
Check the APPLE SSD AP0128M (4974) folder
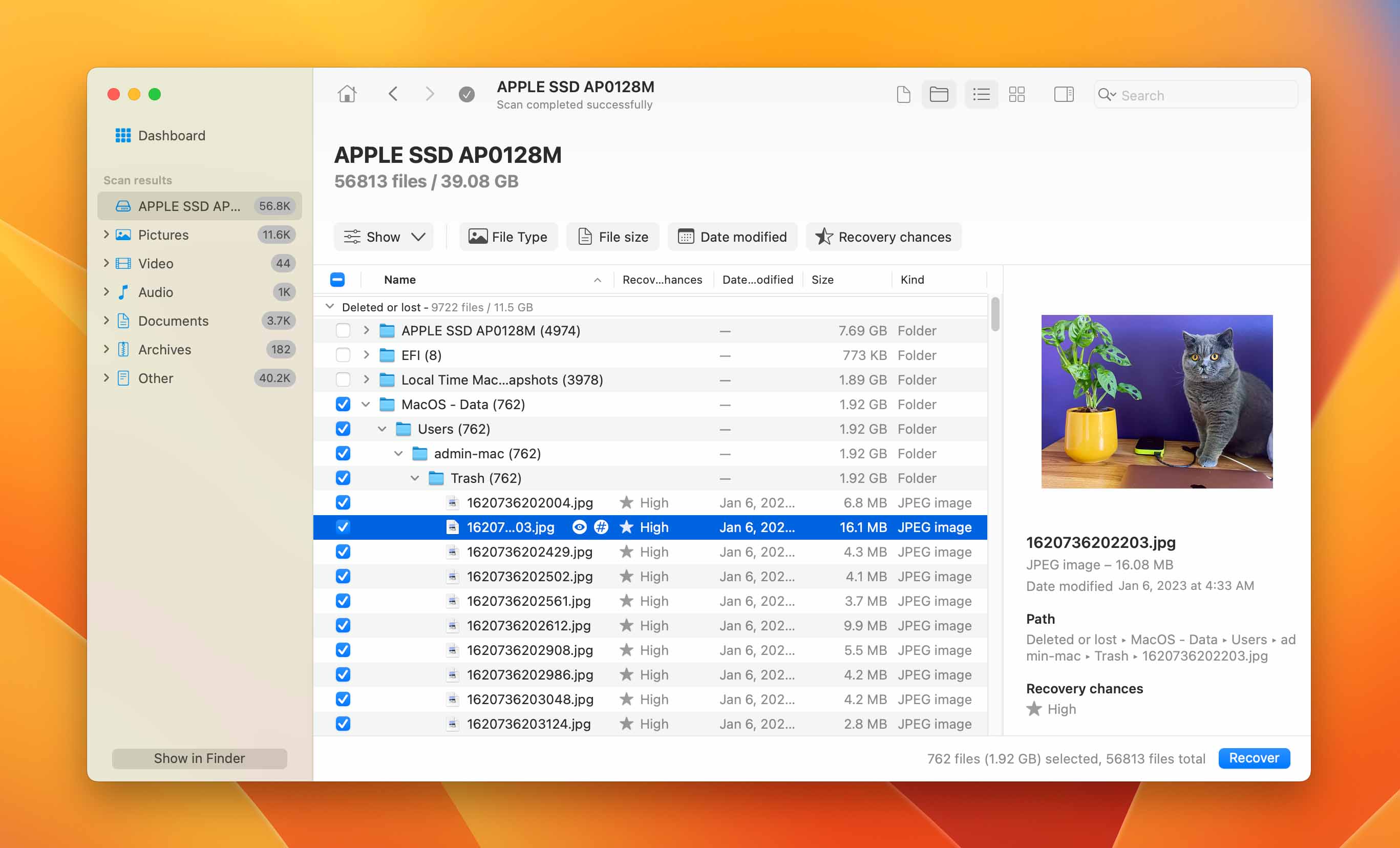(343, 331)
